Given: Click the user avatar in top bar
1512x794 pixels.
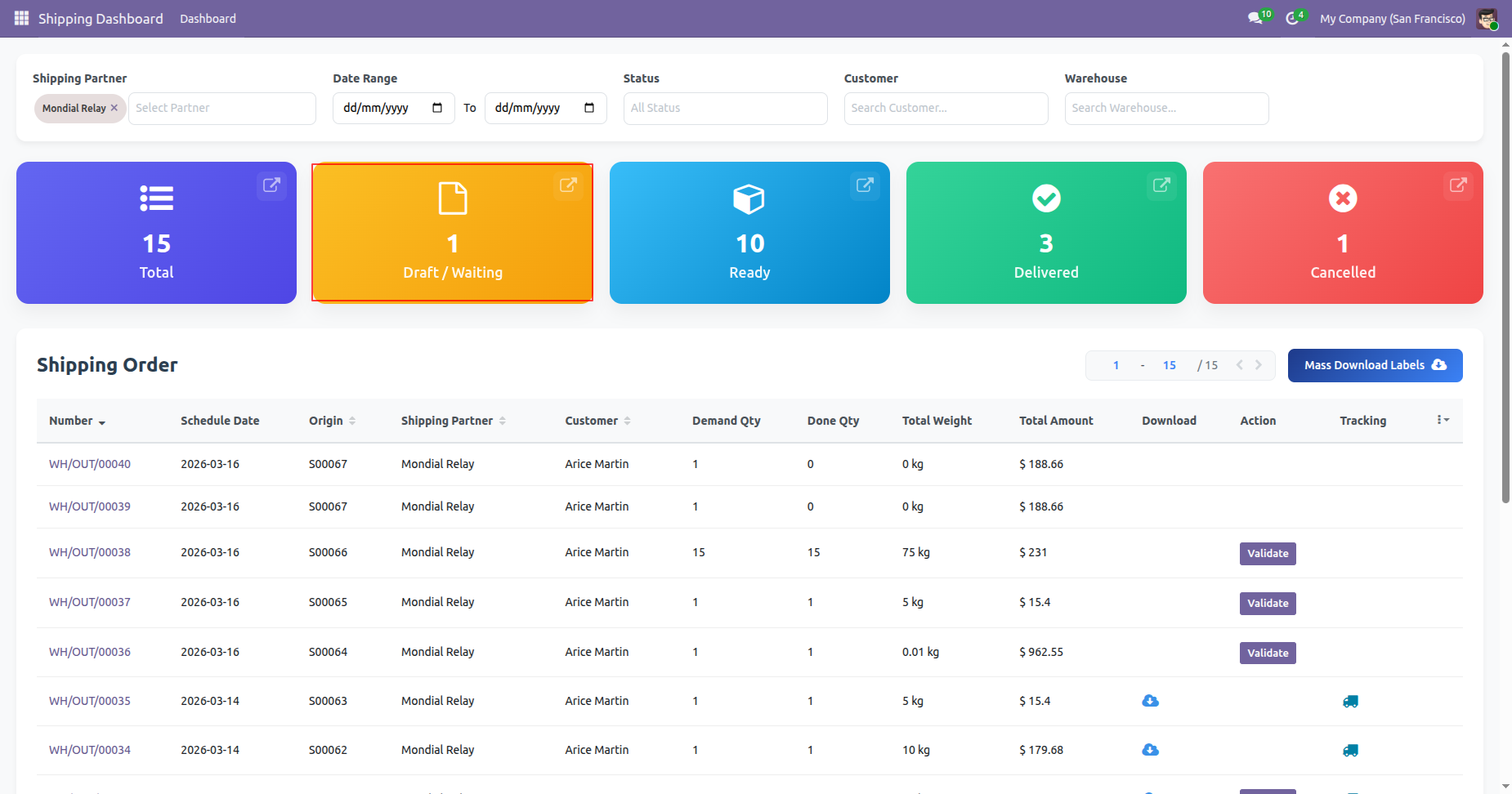Looking at the screenshot, I should (x=1487, y=19).
